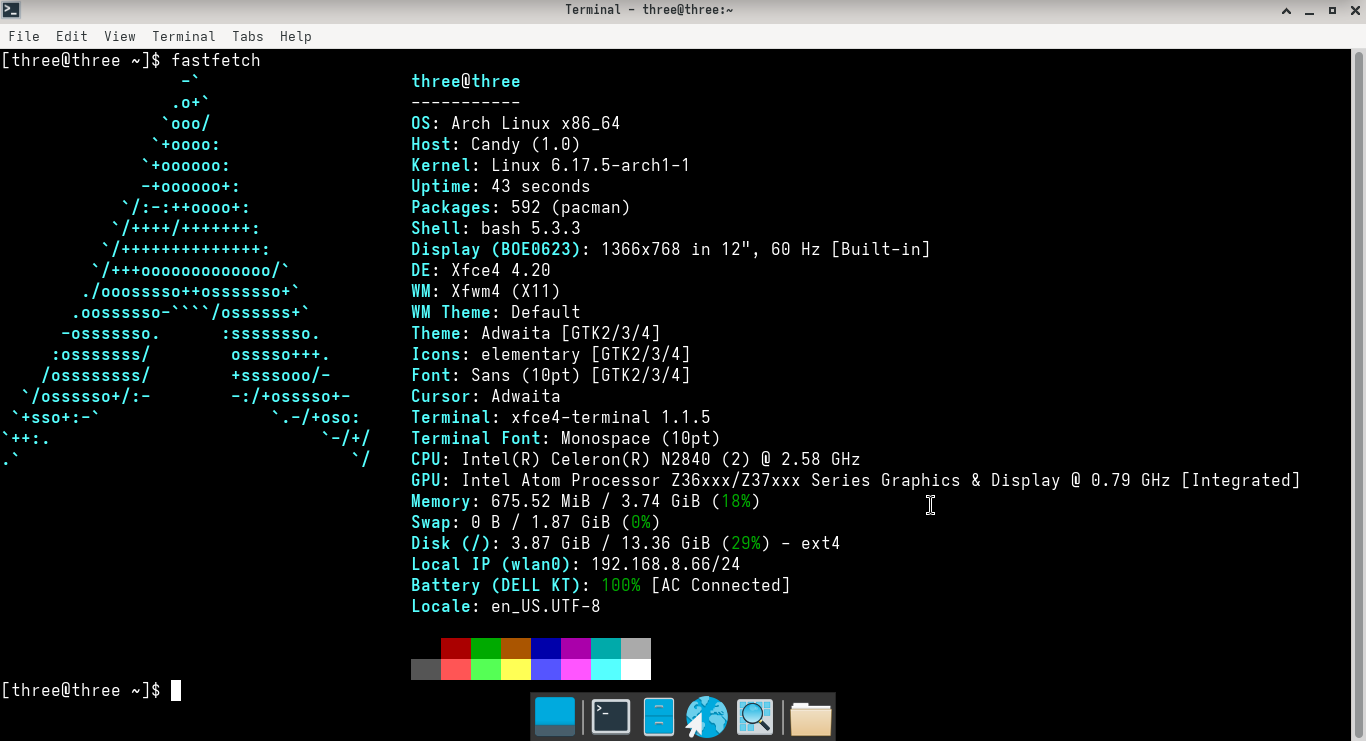Viewport: 1366px width, 741px height.
Task: Click the 'Shell: bash 5.3.3' line
Action: tap(496, 228)
